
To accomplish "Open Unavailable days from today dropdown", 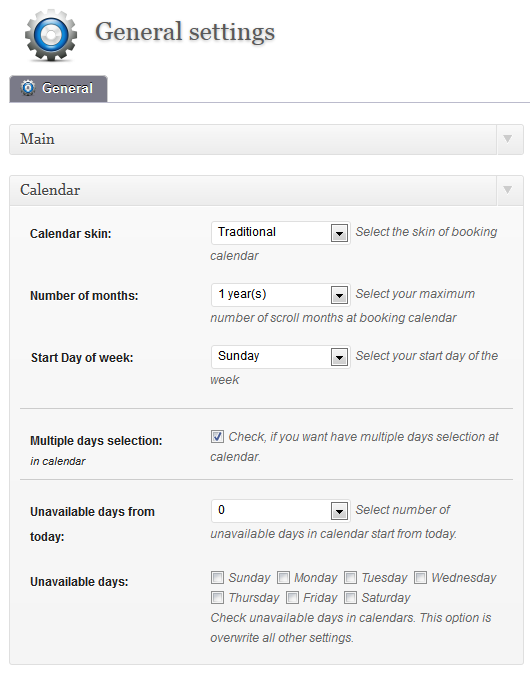I will pos(280,511).
